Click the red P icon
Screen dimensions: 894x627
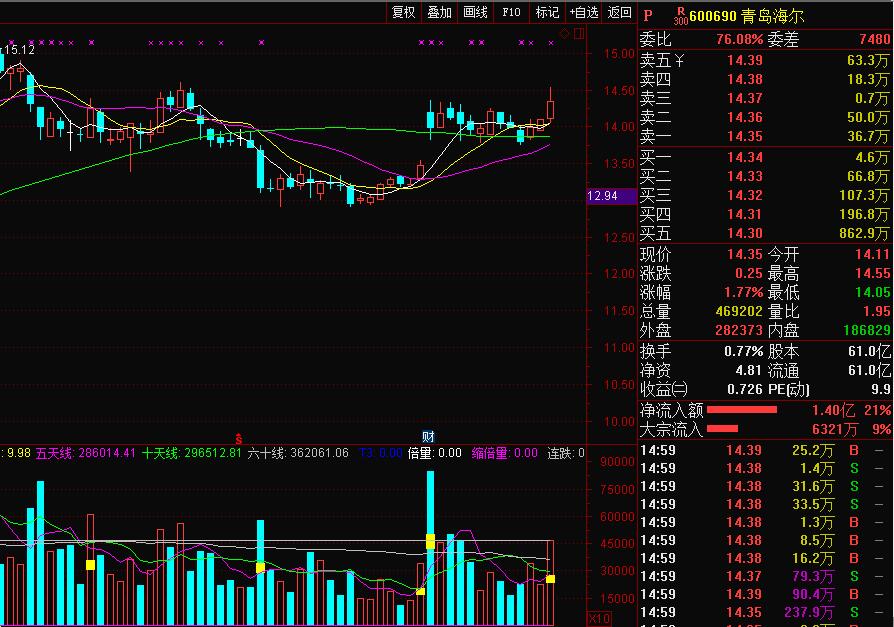[648, 16]
